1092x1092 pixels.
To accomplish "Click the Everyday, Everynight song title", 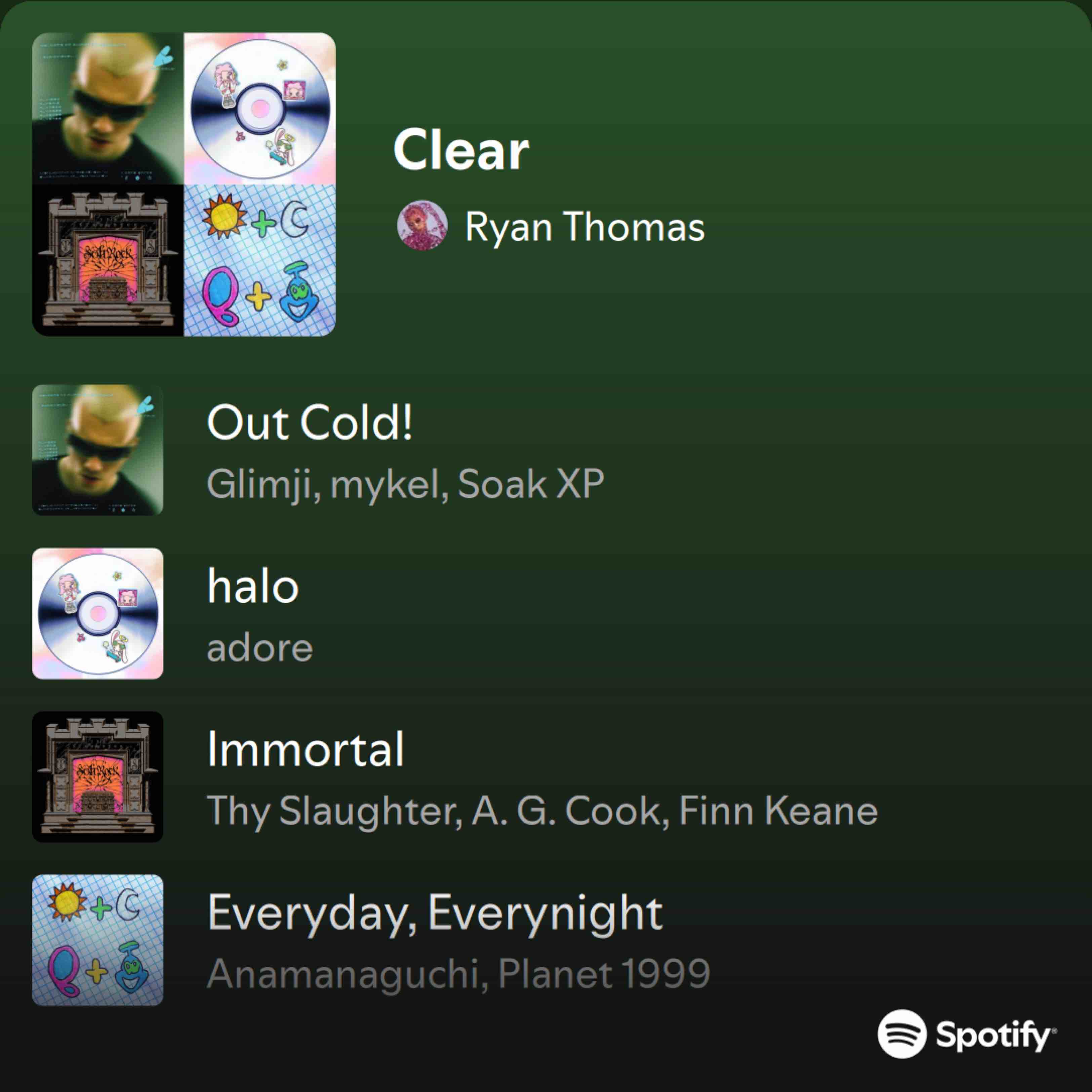I will [x=435, y=913].
